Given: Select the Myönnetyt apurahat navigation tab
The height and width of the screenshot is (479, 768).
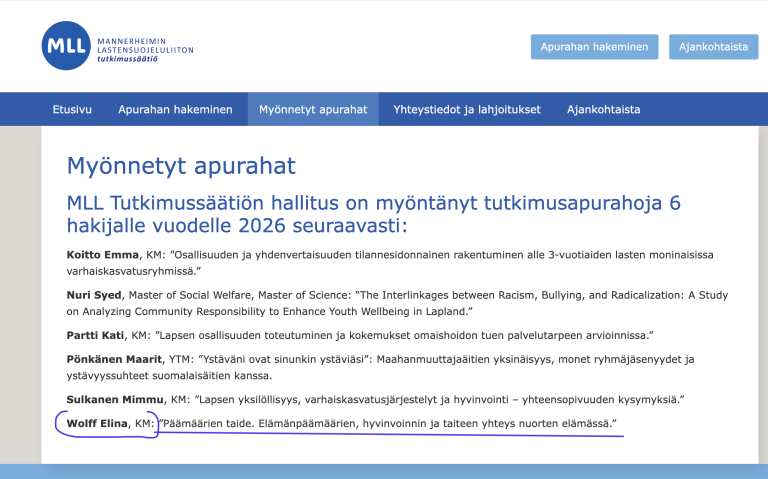Looking at the screenshot, I should click(313, 109).
